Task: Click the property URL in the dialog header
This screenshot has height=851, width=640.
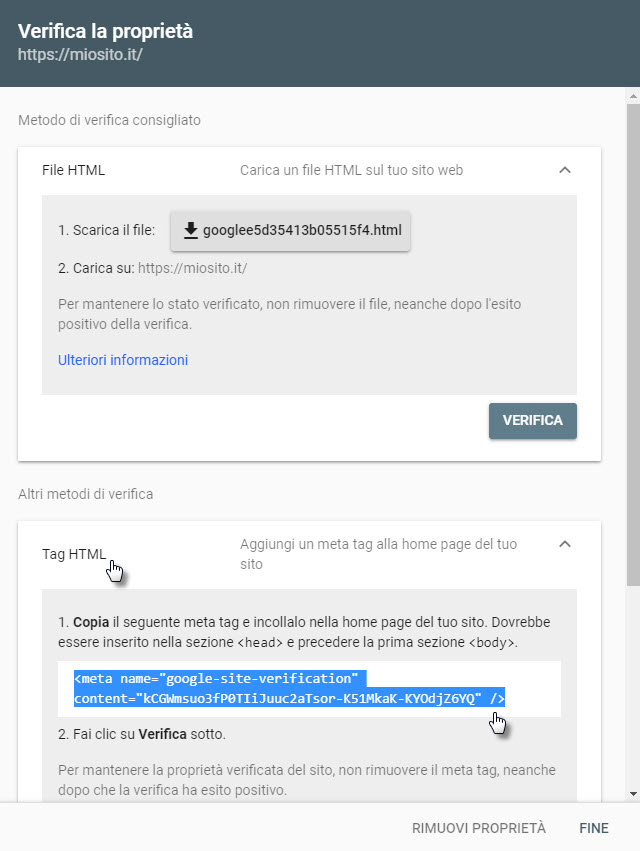Action: [80, 55]
